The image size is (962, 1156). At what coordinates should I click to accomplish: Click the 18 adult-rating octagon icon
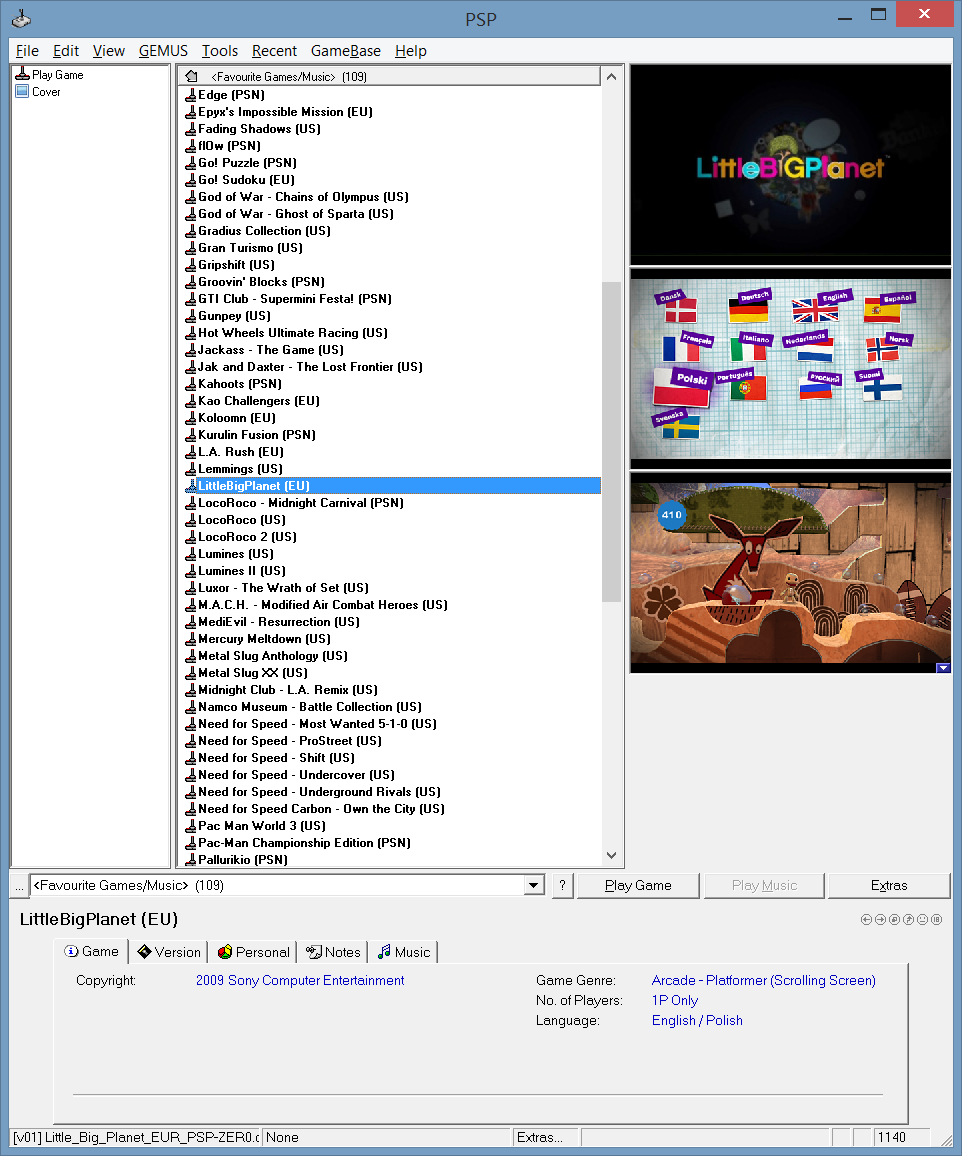tap(936, 919)
